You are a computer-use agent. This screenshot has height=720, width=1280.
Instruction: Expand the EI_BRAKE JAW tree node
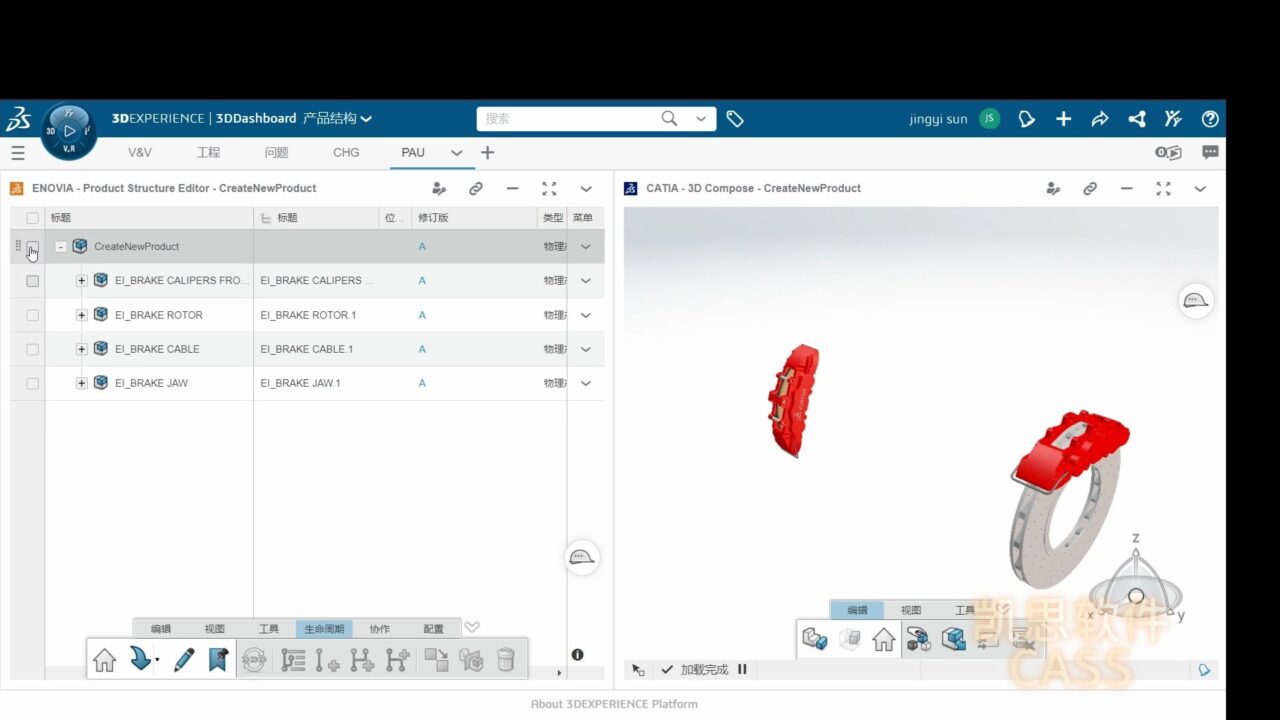[x=82, y=383]
